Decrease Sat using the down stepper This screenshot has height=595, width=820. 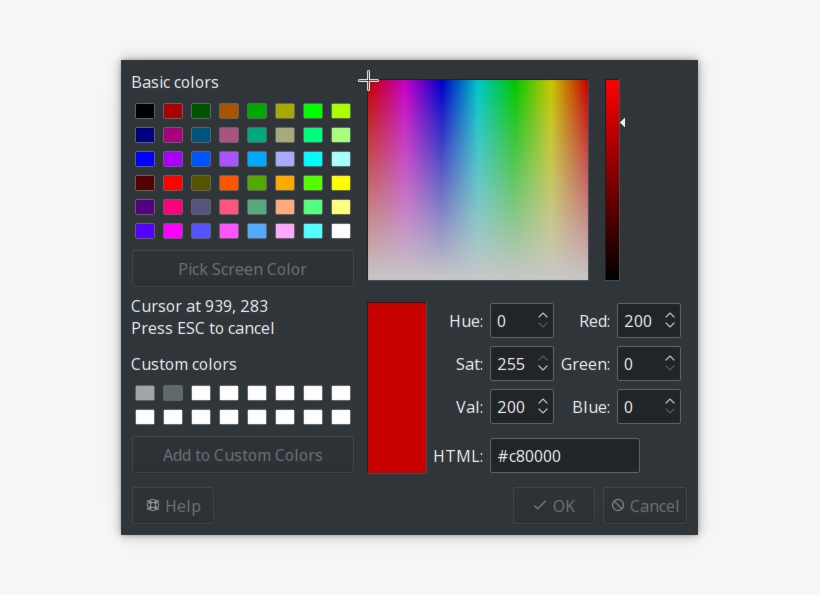point(543,370)
